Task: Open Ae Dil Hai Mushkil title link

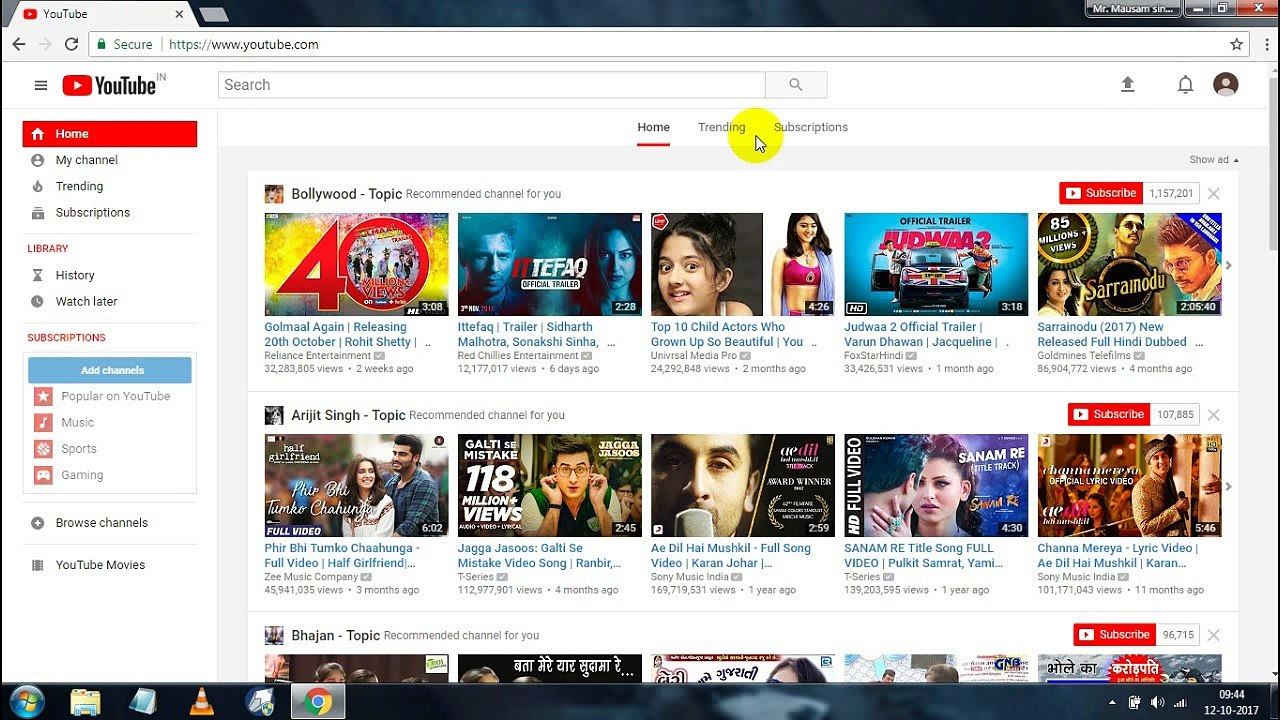Action: [x=731, y=555]
